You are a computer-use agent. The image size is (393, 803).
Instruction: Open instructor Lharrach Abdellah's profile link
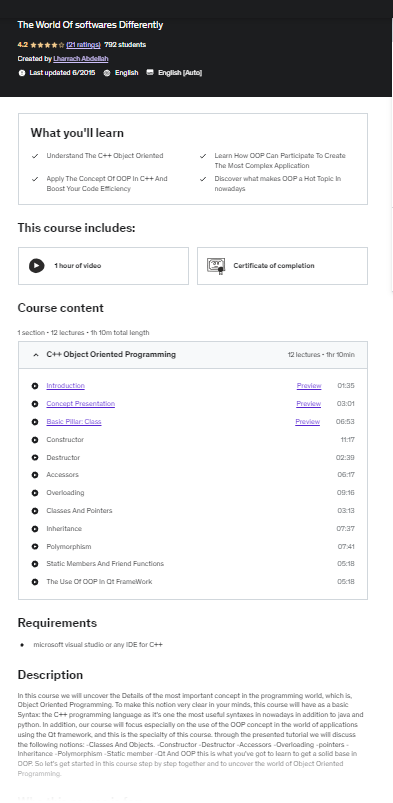click(x=80, y=59)
